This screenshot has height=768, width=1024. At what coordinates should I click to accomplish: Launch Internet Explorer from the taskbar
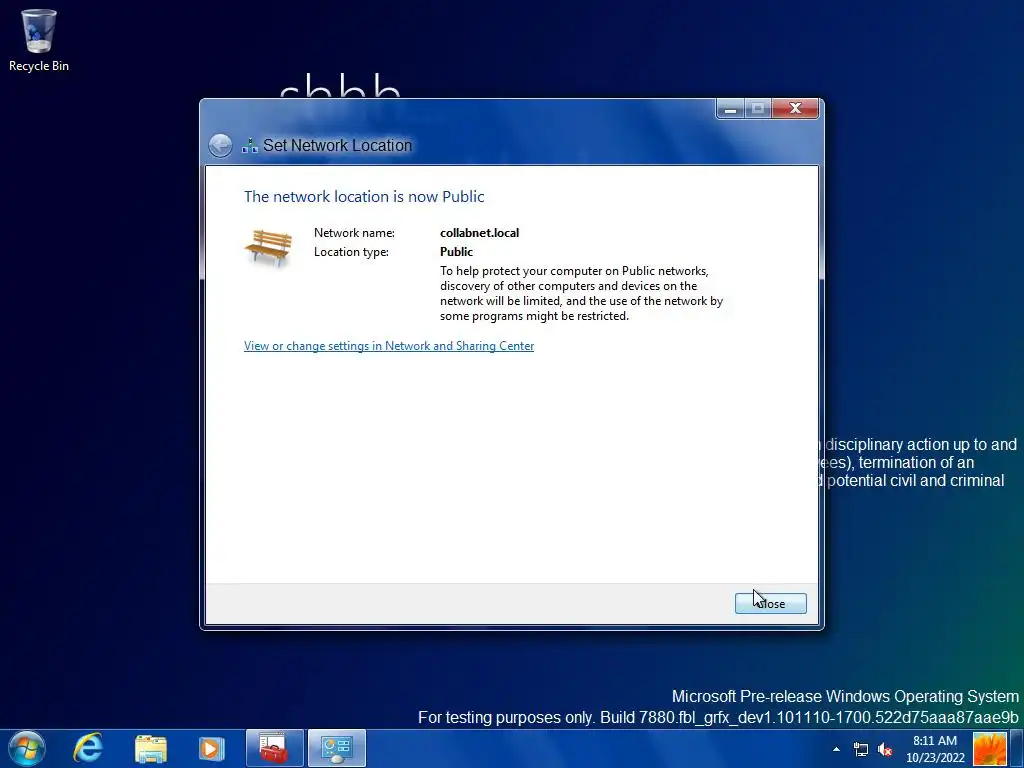pos(88,748)
